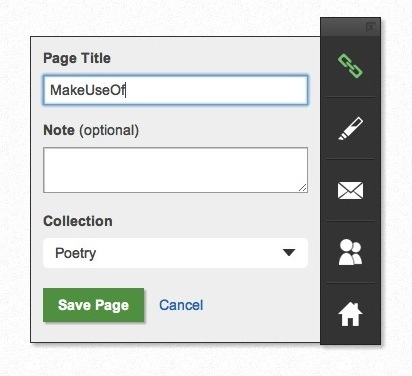412x376 pixels.
Task: Close the sidebar with small X box
Action: 371,27
